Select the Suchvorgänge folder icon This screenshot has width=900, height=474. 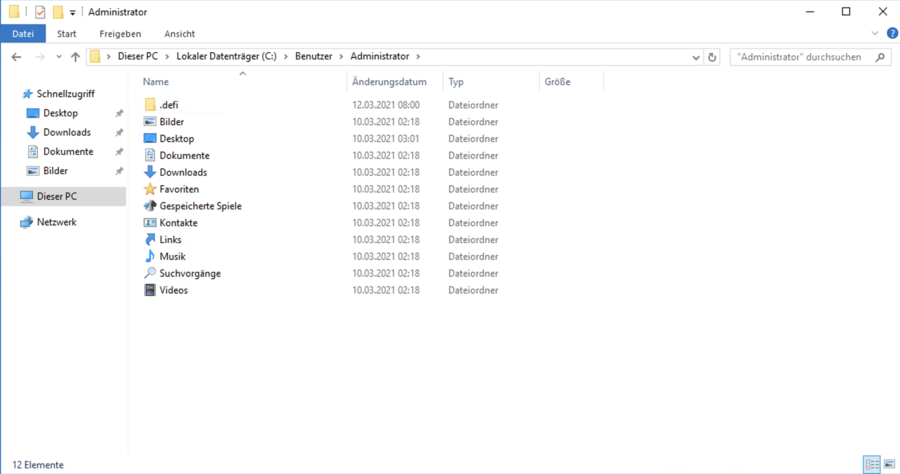150,273
